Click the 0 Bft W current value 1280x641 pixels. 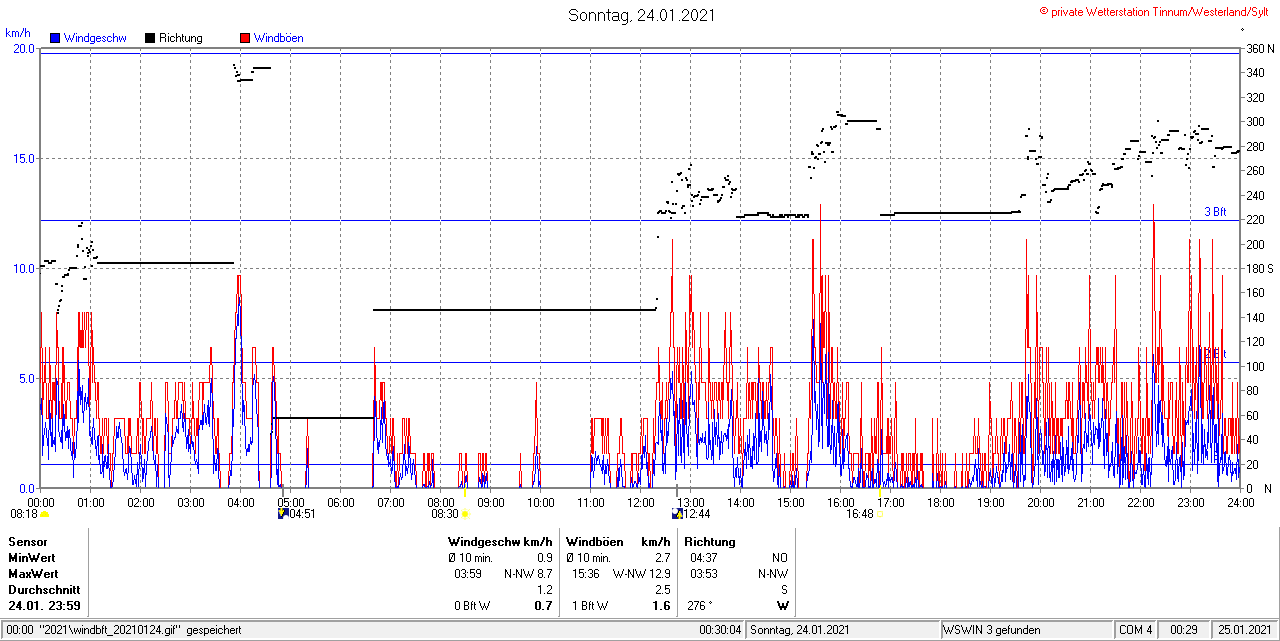pos(473,606)
